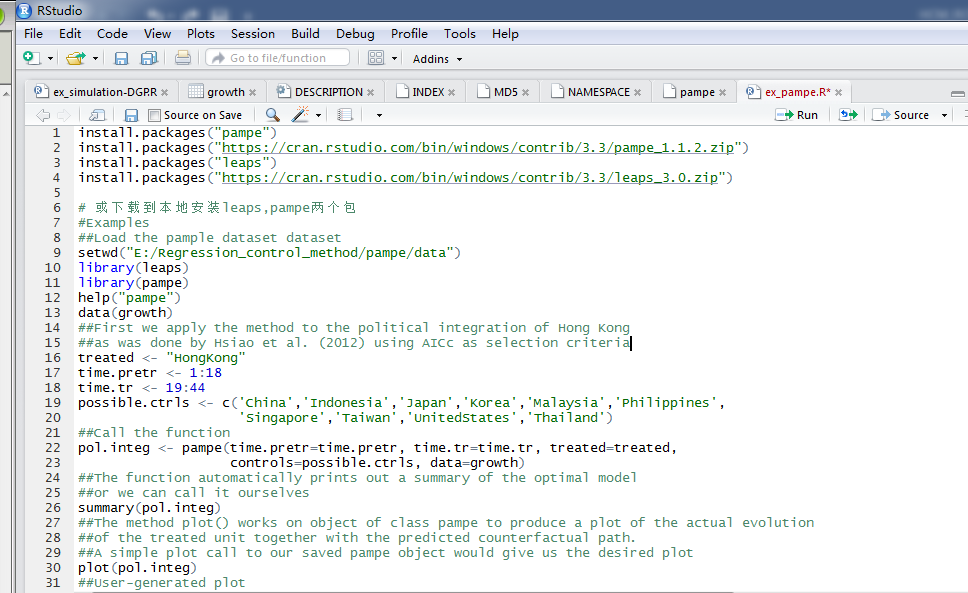Minimize the source editor pane
Viewport: 968px width, 593px height.
958,94
